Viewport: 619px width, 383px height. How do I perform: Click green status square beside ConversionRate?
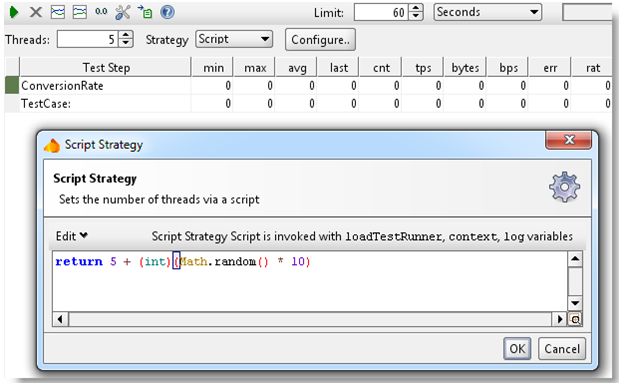(12, 86)
